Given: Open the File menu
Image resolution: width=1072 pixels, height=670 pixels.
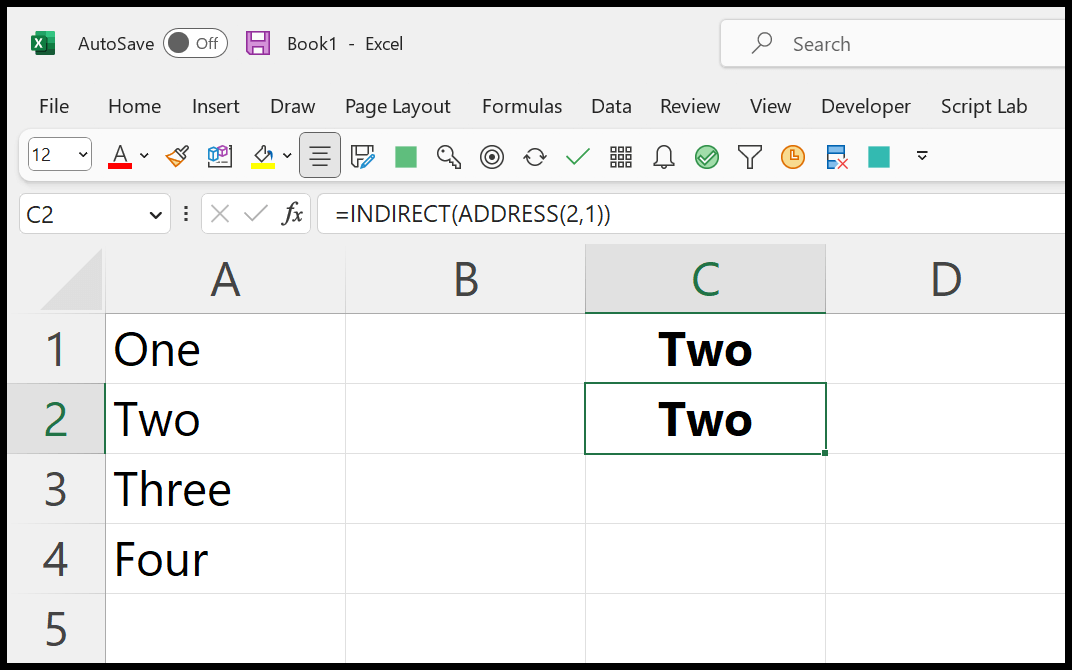Looking at the screenshot, I should pos(54,106).
